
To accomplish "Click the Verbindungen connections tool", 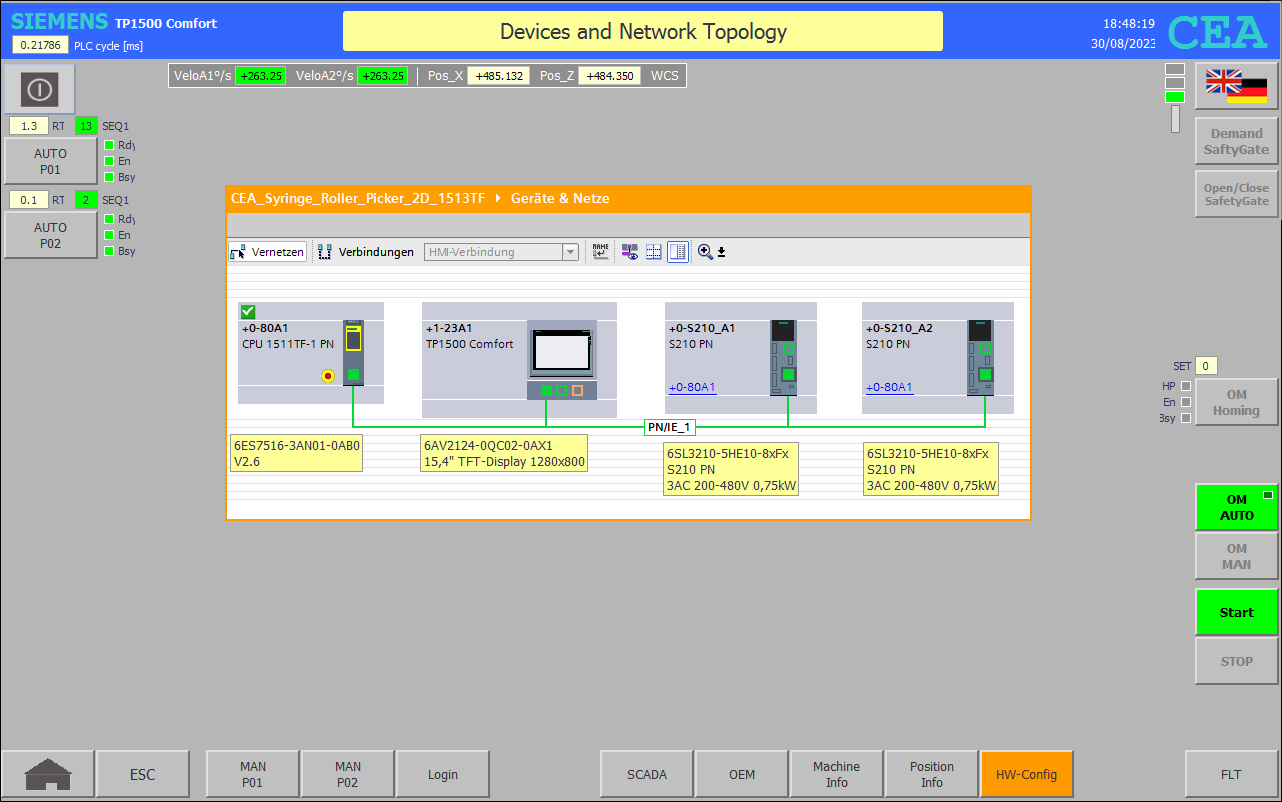I will tap(366, 252).
